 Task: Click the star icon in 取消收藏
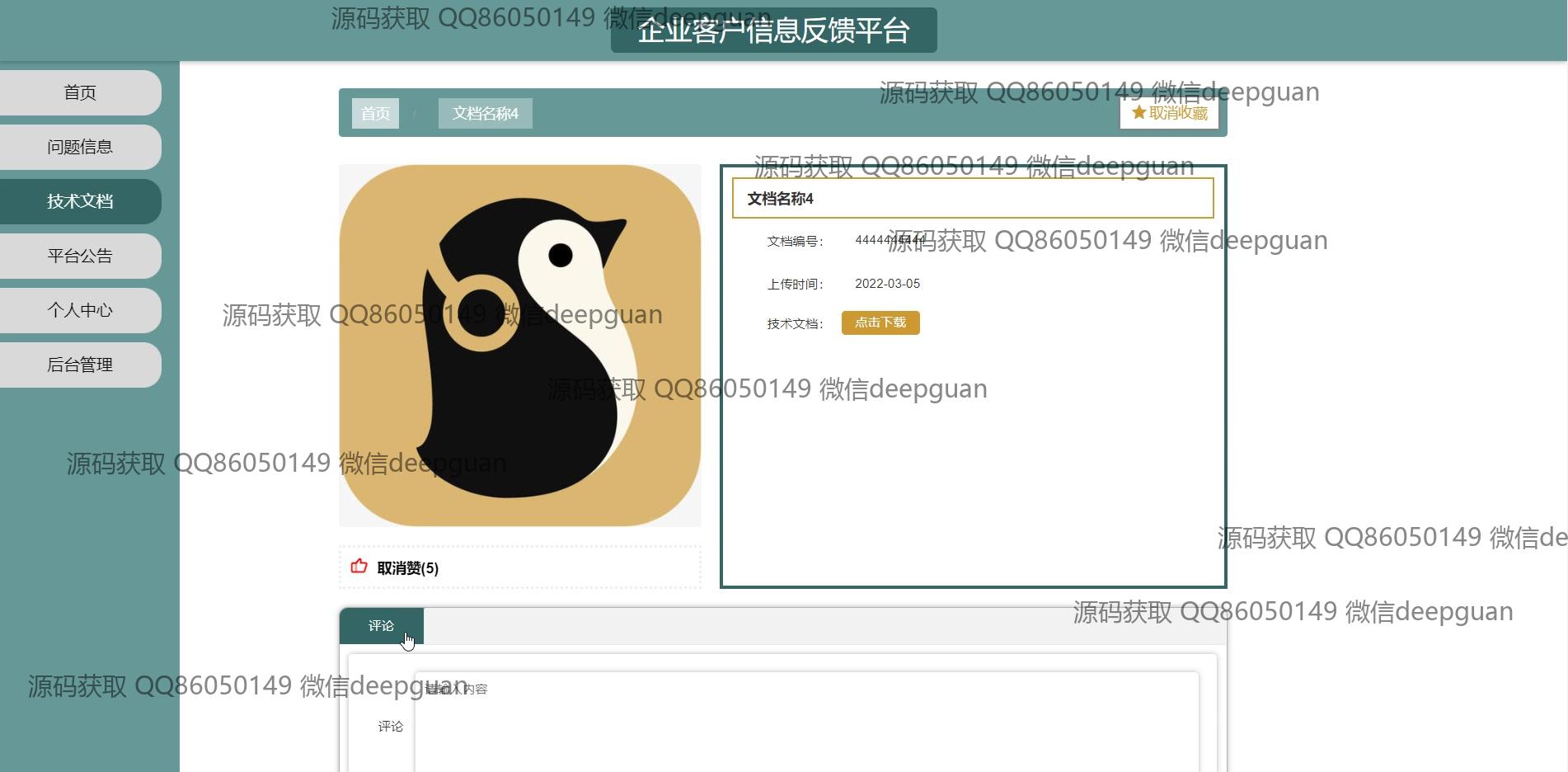point(1138,112)
